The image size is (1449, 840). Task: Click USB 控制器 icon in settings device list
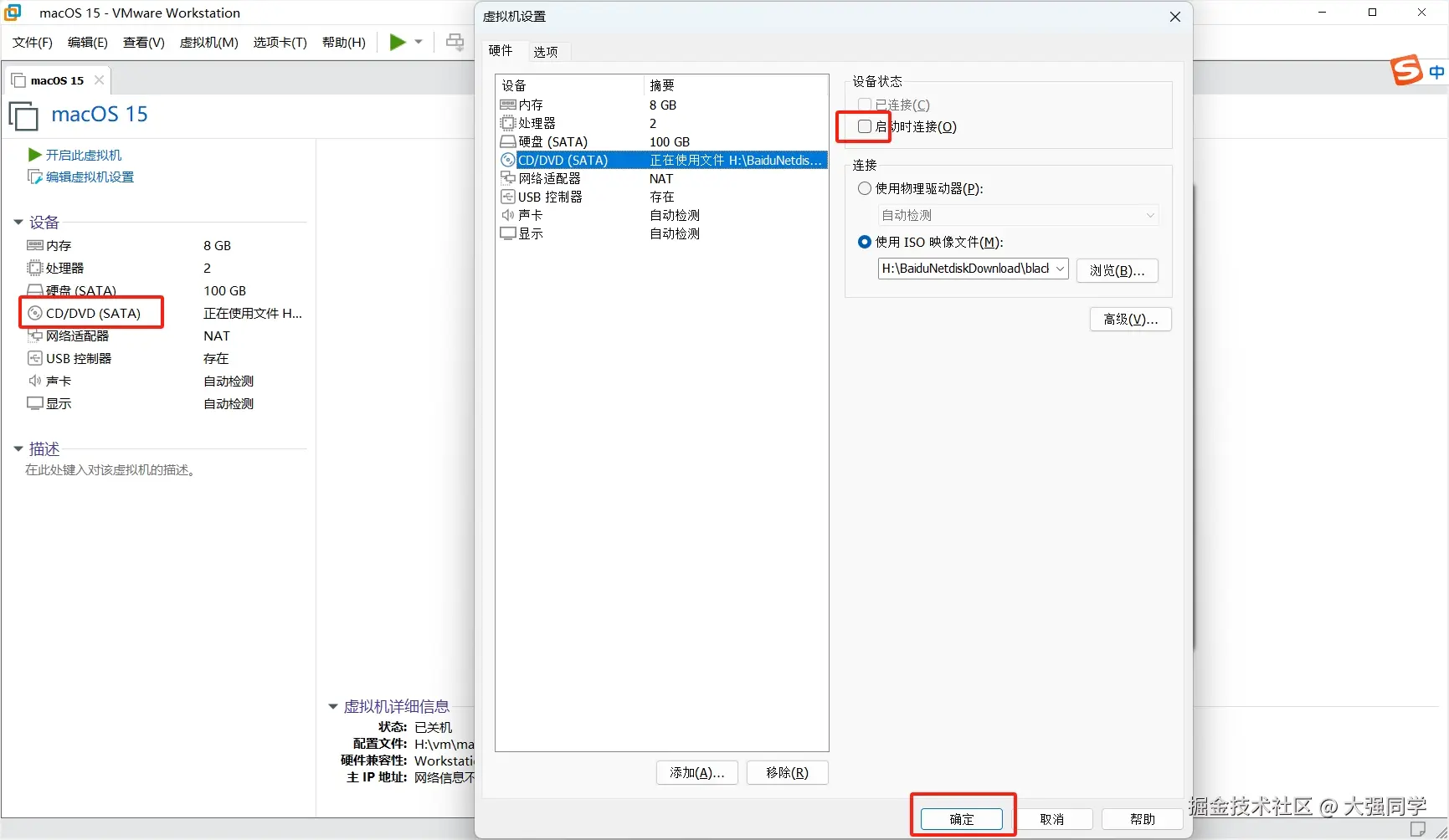(508, 197)
